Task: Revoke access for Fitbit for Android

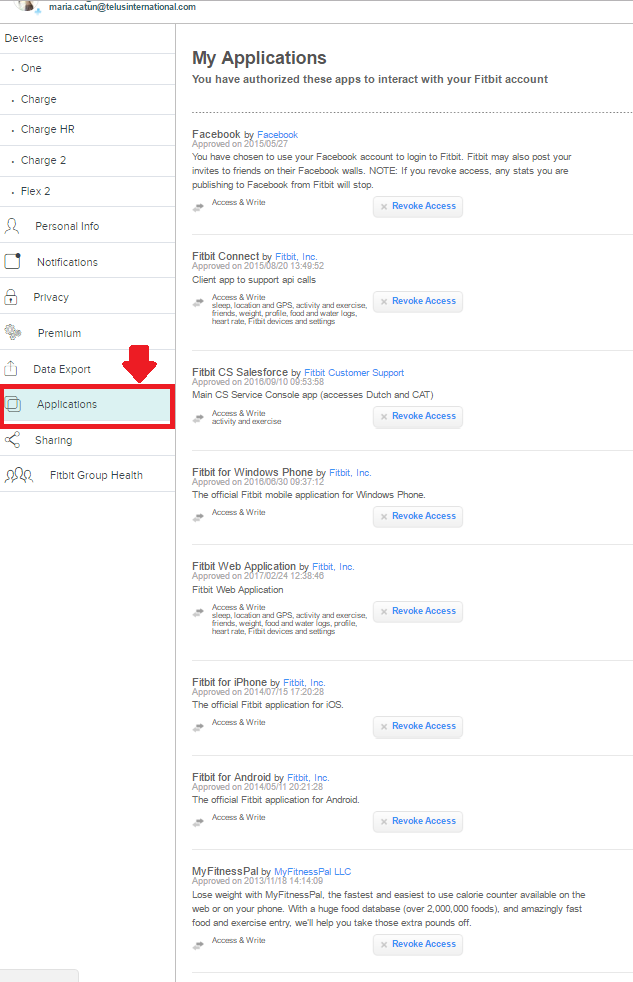Action: click(x=418, y=821)
